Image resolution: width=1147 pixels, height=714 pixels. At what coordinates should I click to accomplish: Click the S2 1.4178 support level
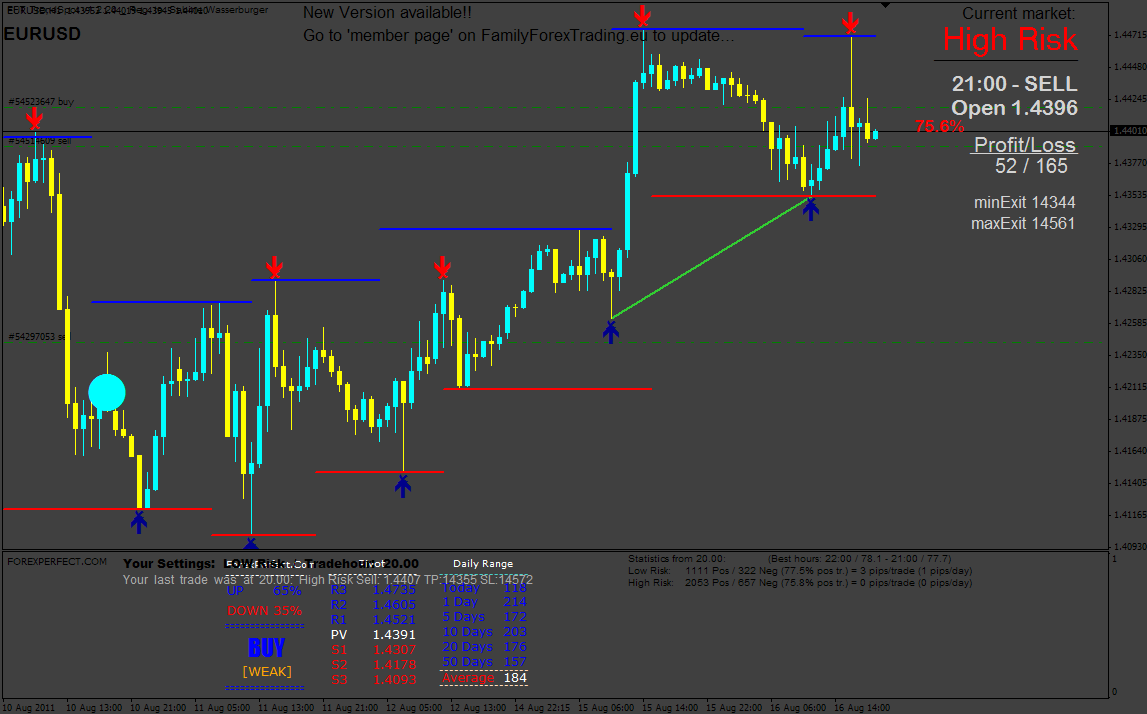[373, 665]
